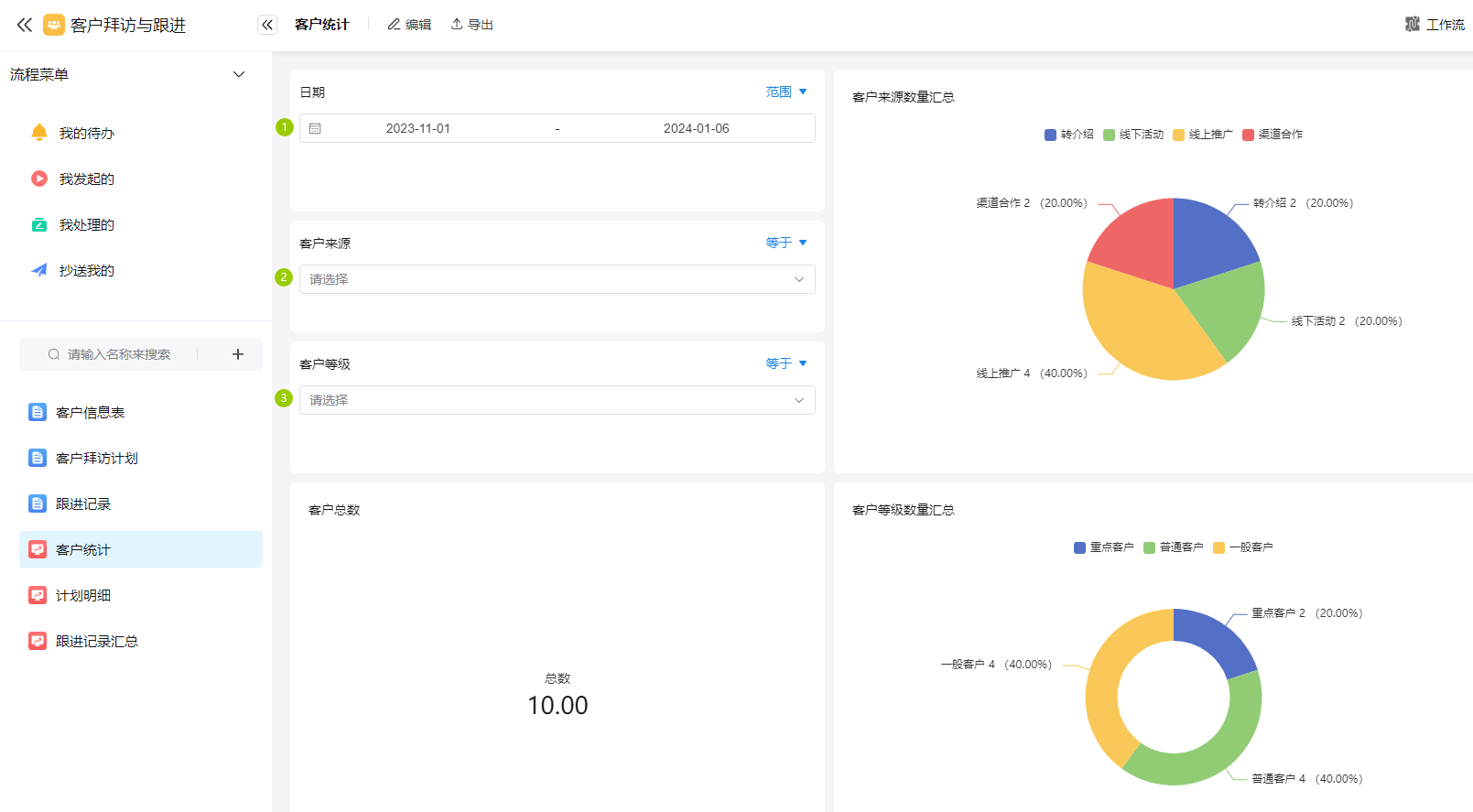
Task: Click the 导出 button
Action: pos(471,25)
